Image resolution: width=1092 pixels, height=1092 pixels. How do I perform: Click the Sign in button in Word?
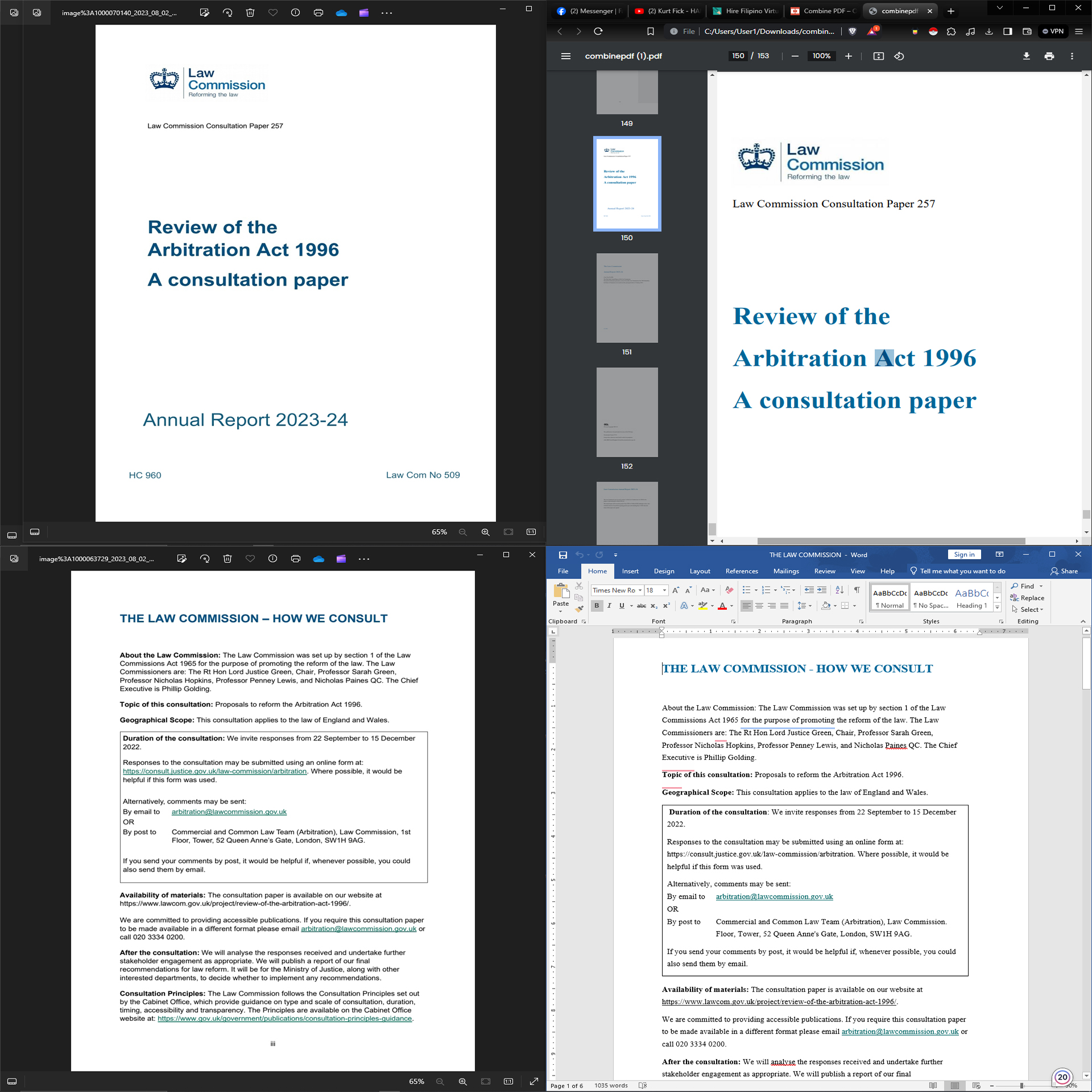964,555
